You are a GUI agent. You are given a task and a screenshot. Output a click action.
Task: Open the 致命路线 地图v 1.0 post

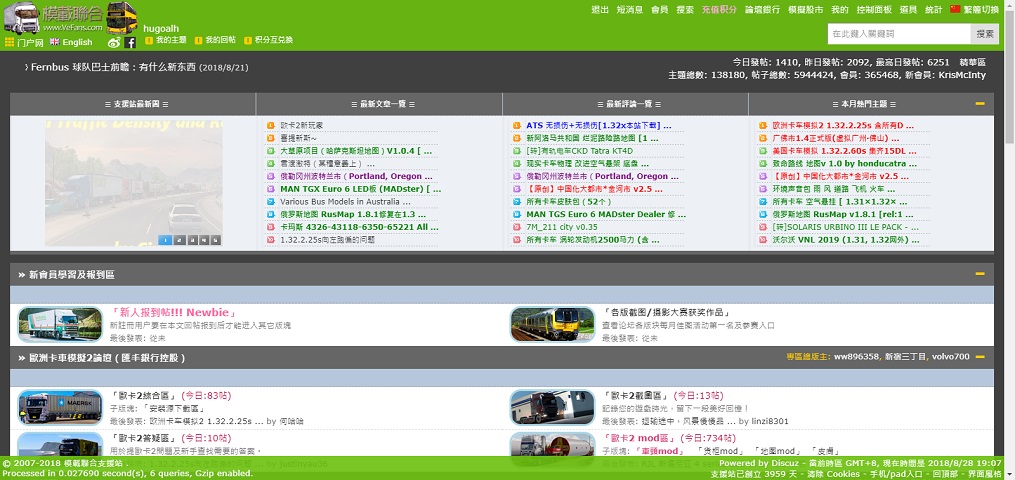coord(845,164)
